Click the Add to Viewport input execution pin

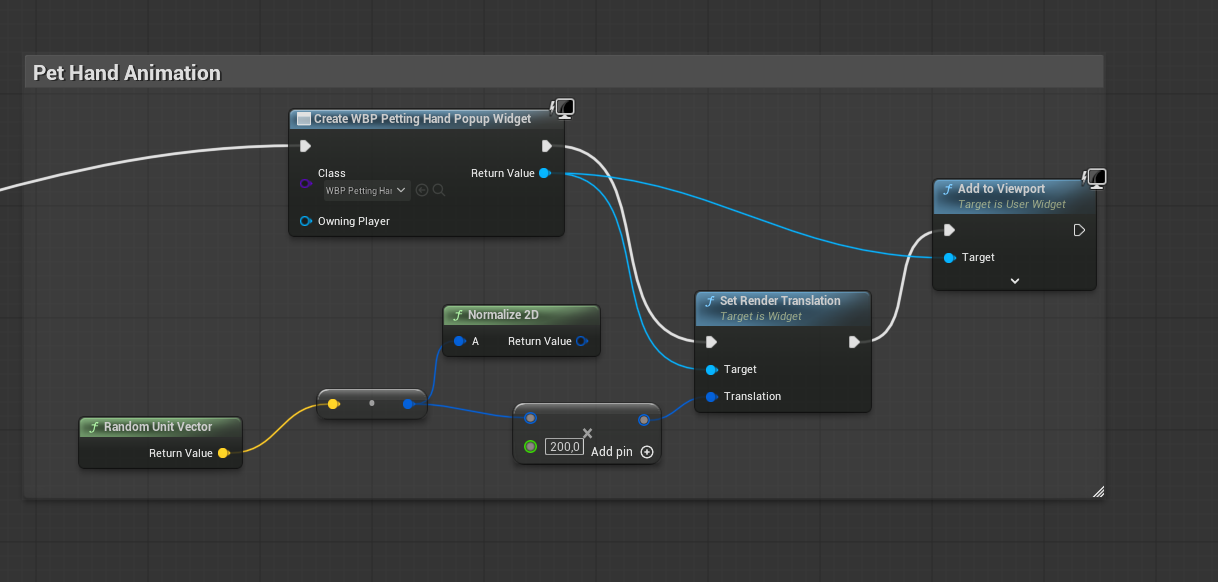(949, 230)
